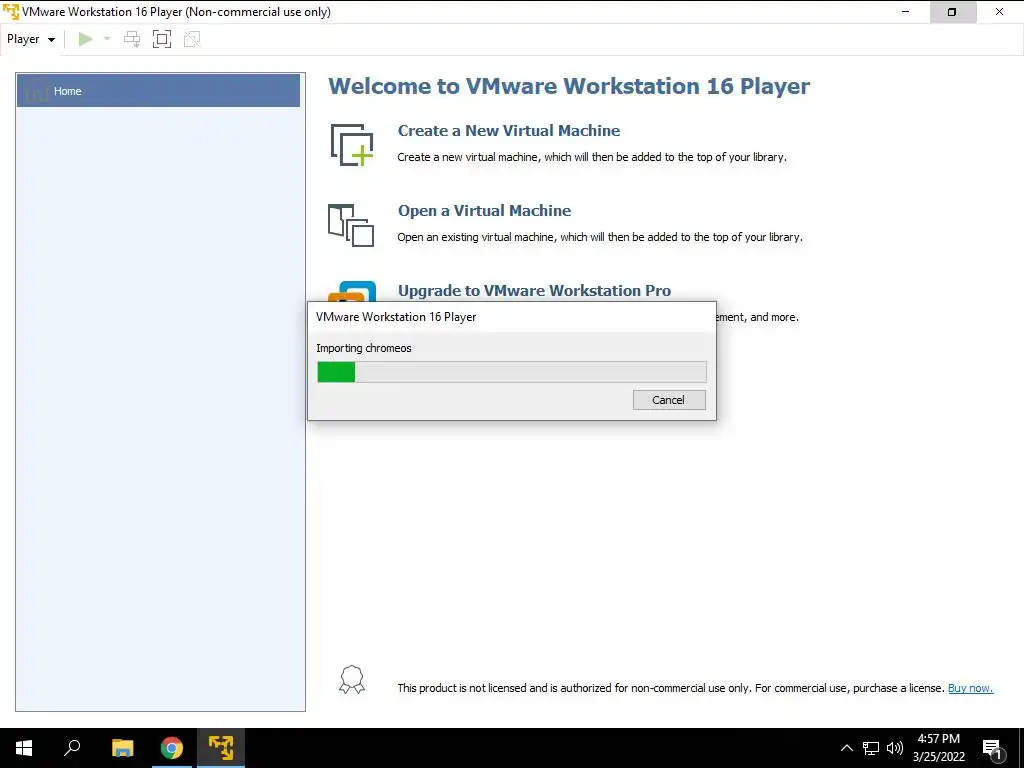Maximize the VMware Player window

[x=952, y=12]
